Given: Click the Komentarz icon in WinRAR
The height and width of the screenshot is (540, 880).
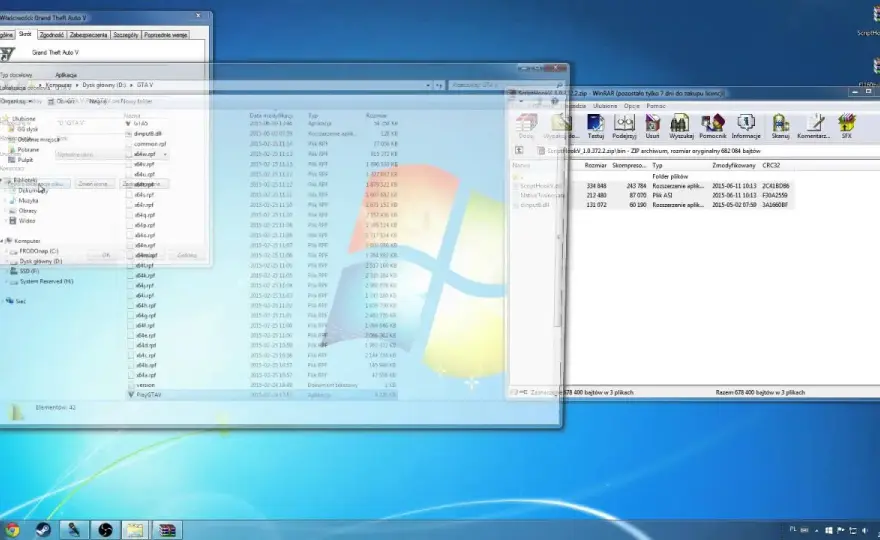Looking at the screenshot, I should (813, 126).
